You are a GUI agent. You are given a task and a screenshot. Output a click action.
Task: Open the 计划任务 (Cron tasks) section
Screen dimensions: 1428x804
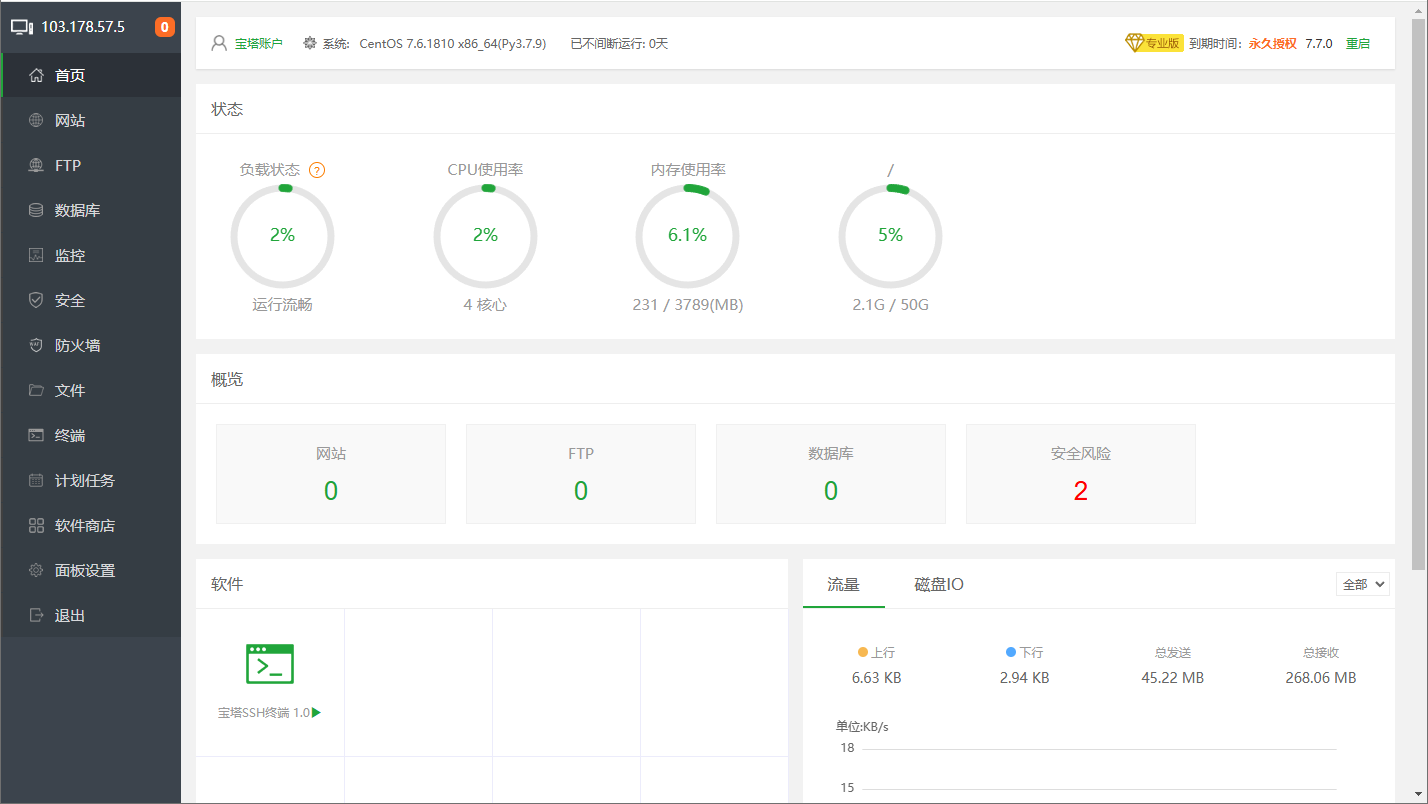pyautogui.click(x=82, y=479)
